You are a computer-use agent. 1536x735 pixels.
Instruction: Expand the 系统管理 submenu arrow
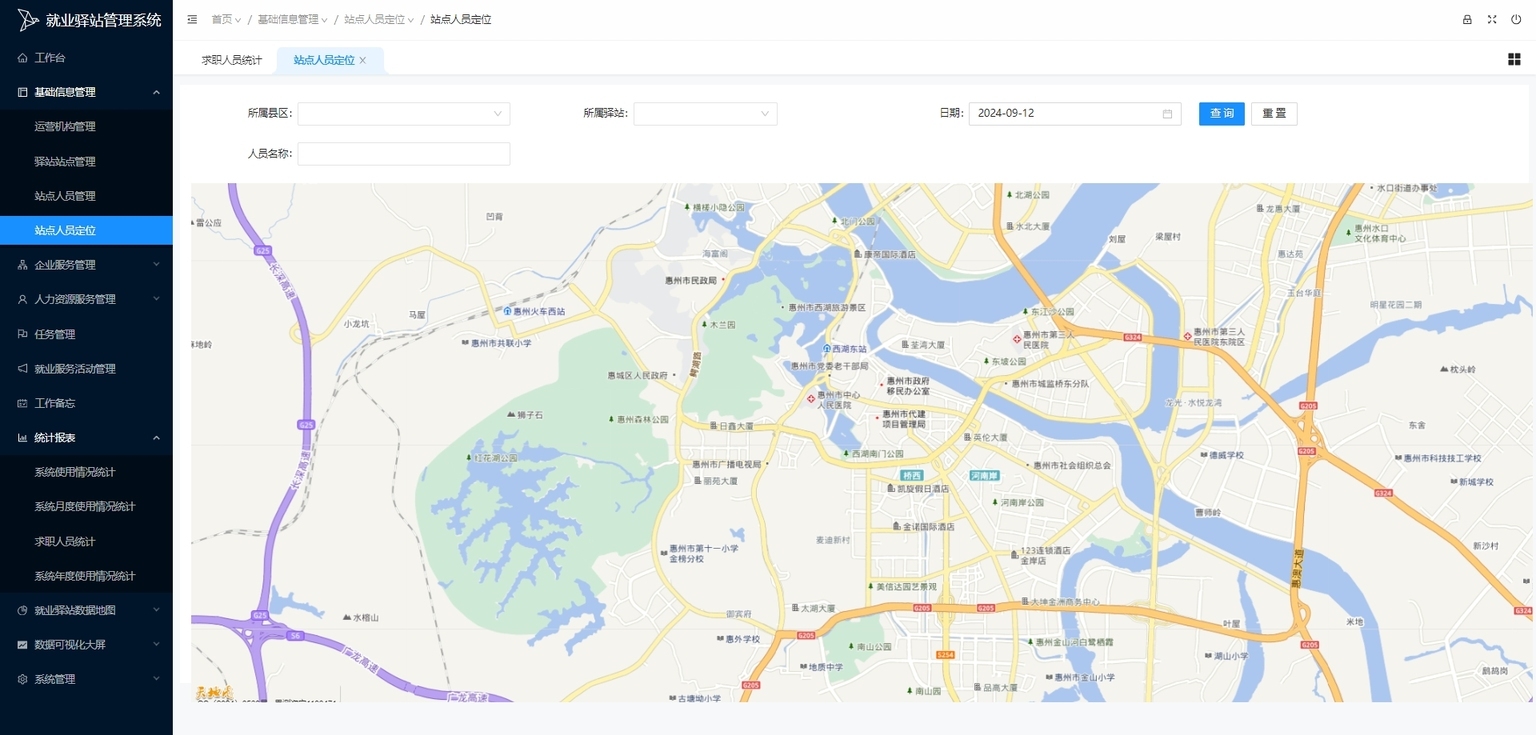156,679
